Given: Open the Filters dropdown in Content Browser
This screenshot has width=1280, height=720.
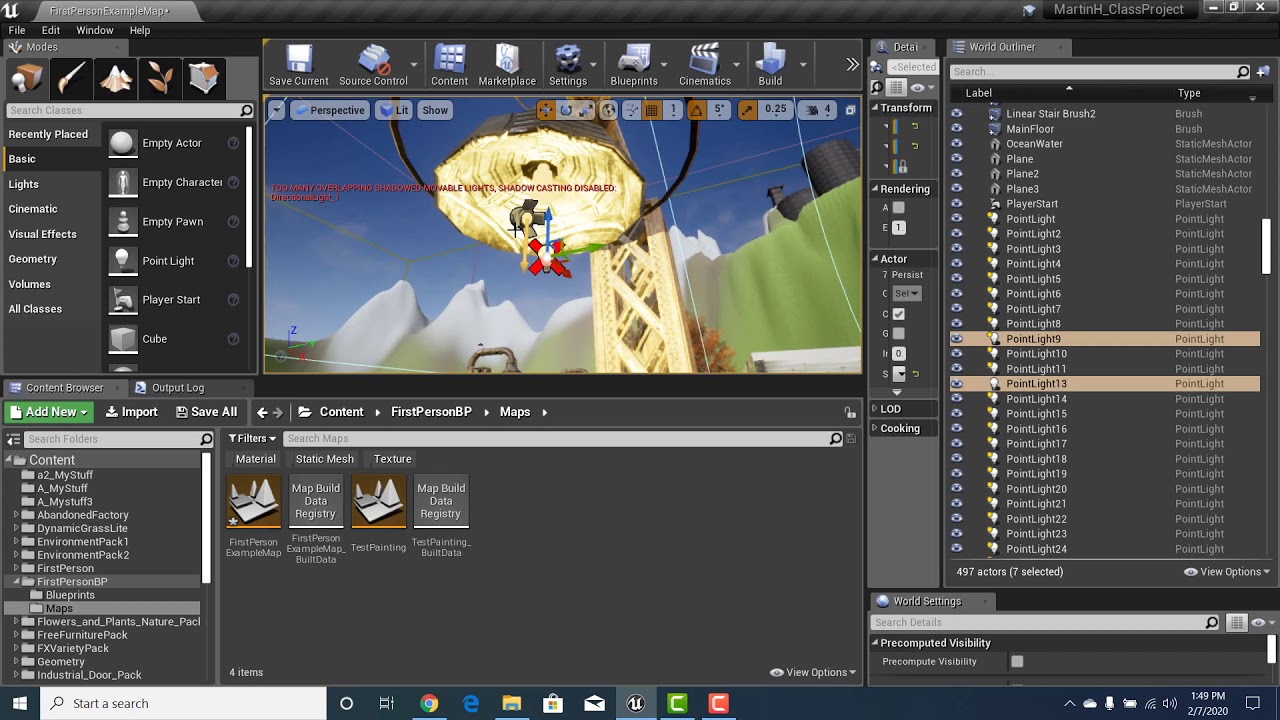Looking at the screenshot, I should 252,438.
